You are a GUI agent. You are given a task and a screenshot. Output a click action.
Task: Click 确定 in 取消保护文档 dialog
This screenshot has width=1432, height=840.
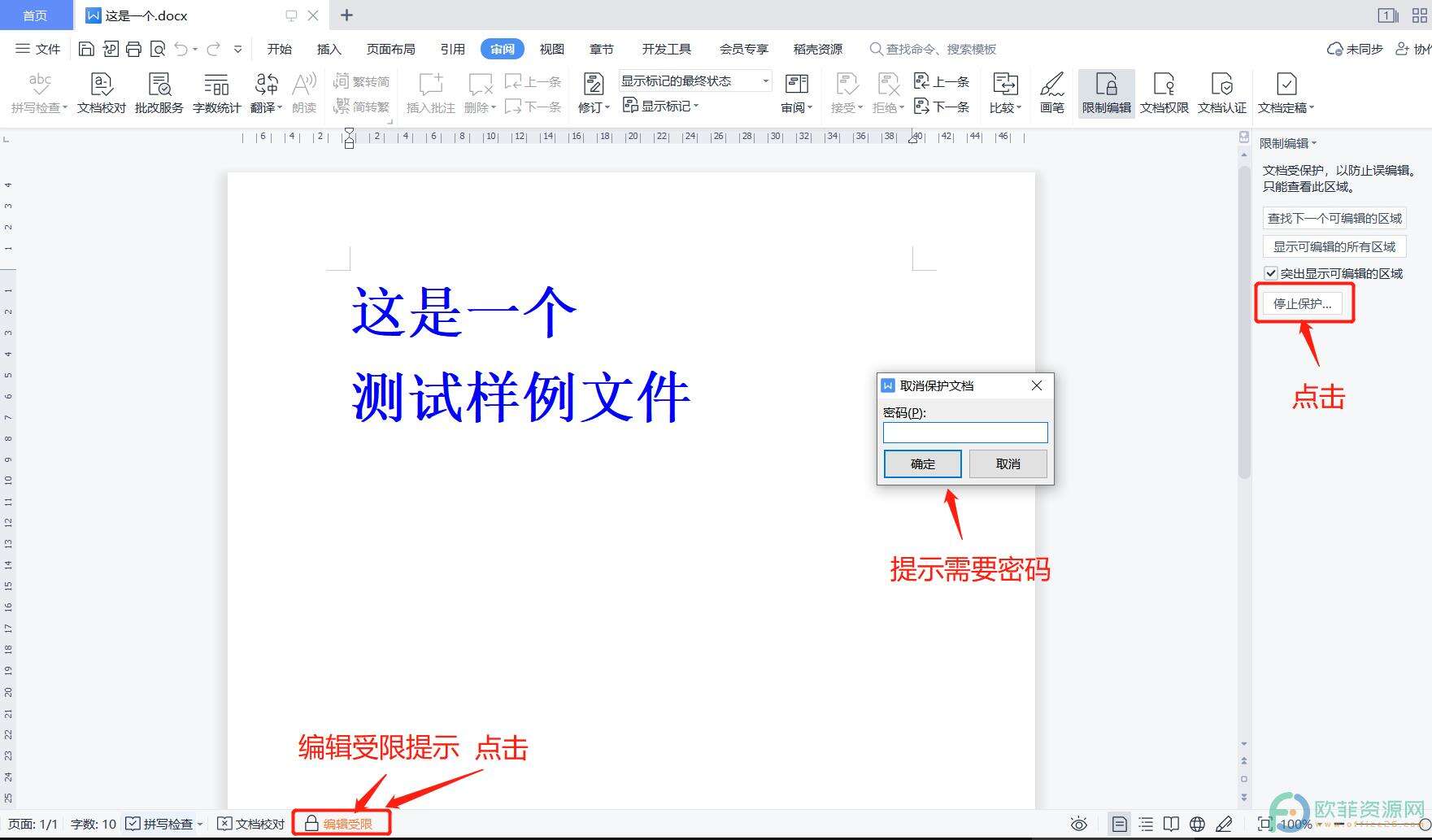coord(922,464)
